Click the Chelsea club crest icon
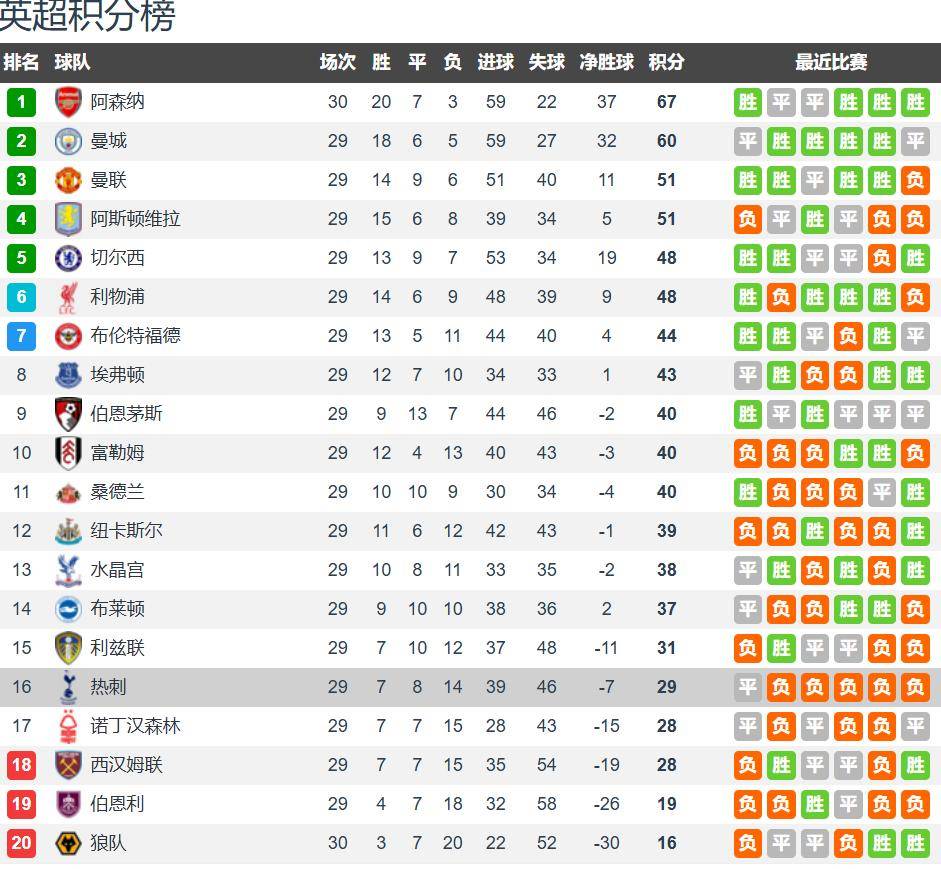Screen dimensions: 941x869 (x=68, y=258)
